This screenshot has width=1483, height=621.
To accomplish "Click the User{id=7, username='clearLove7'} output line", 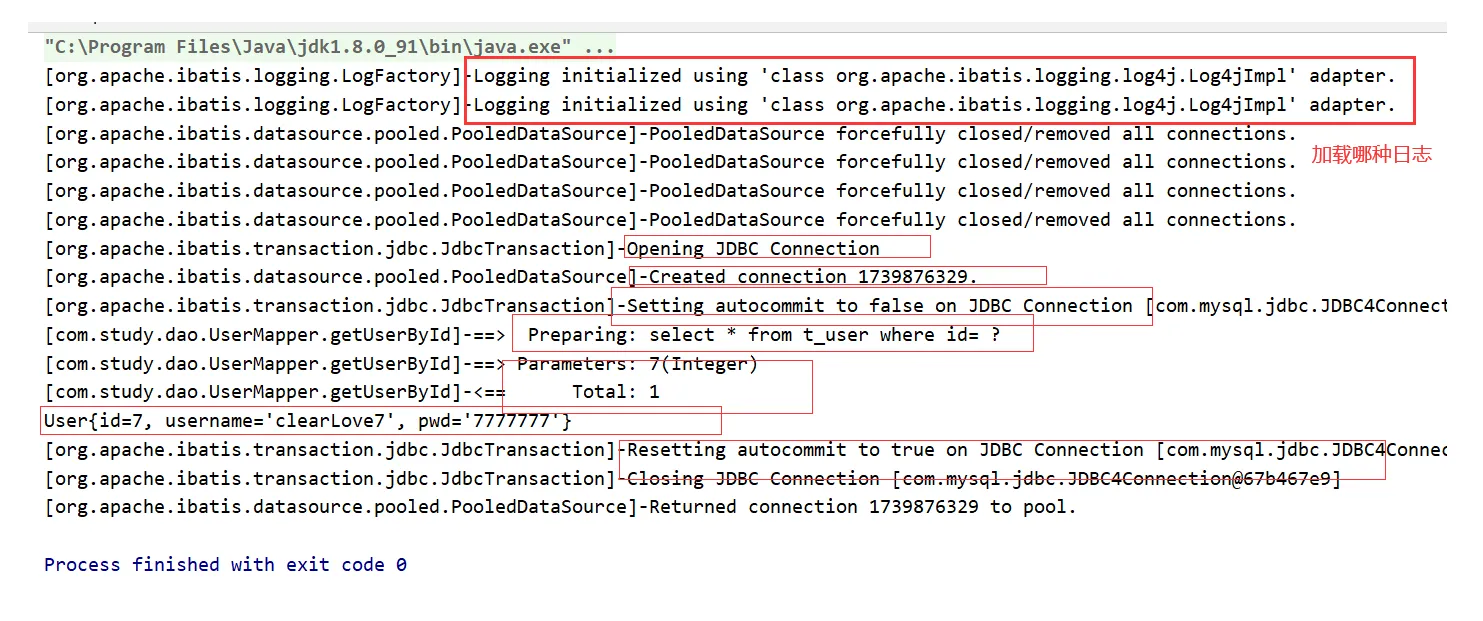I will [x=308, y=421].
